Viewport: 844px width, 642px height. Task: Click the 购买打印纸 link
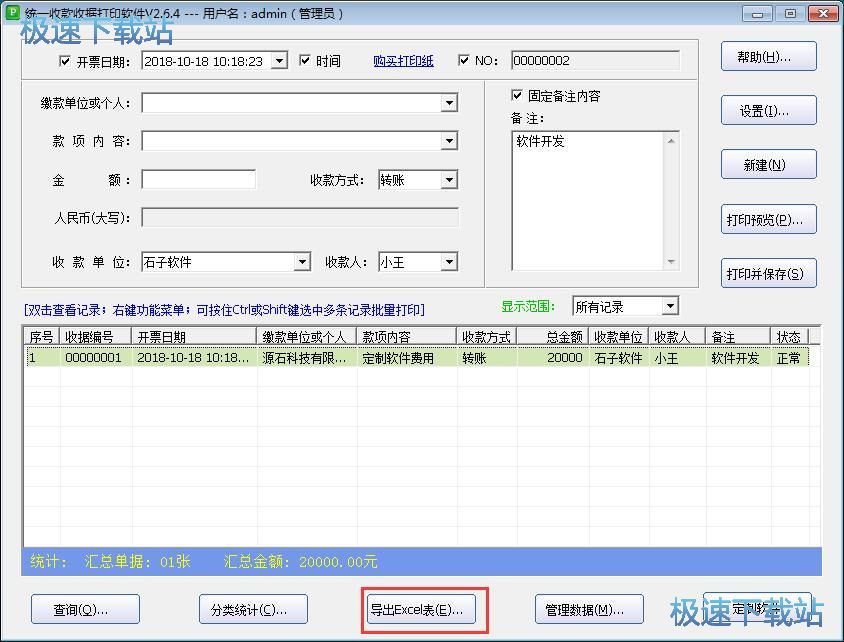click(x=403, y=61)
